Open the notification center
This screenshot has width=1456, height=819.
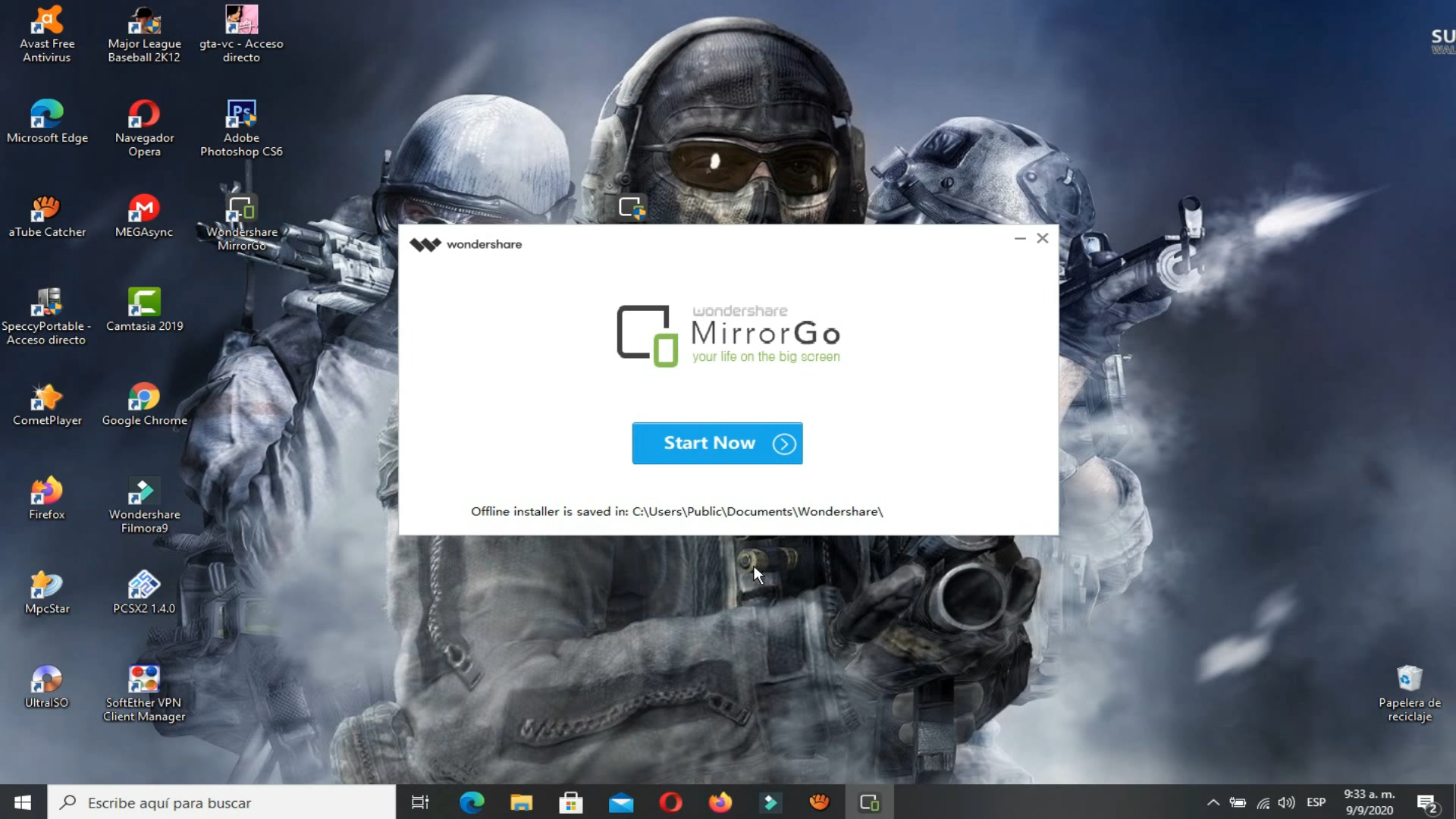(x=1429, y=802)
